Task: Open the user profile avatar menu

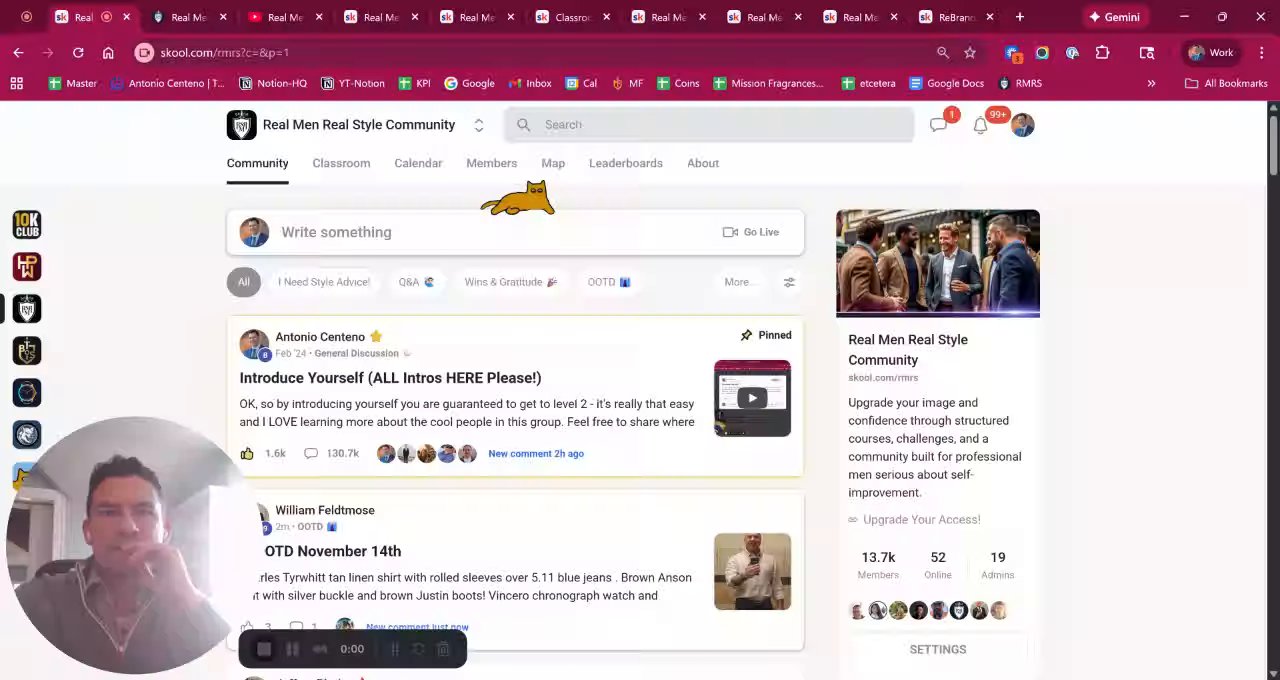Action: pos(1022,125)
